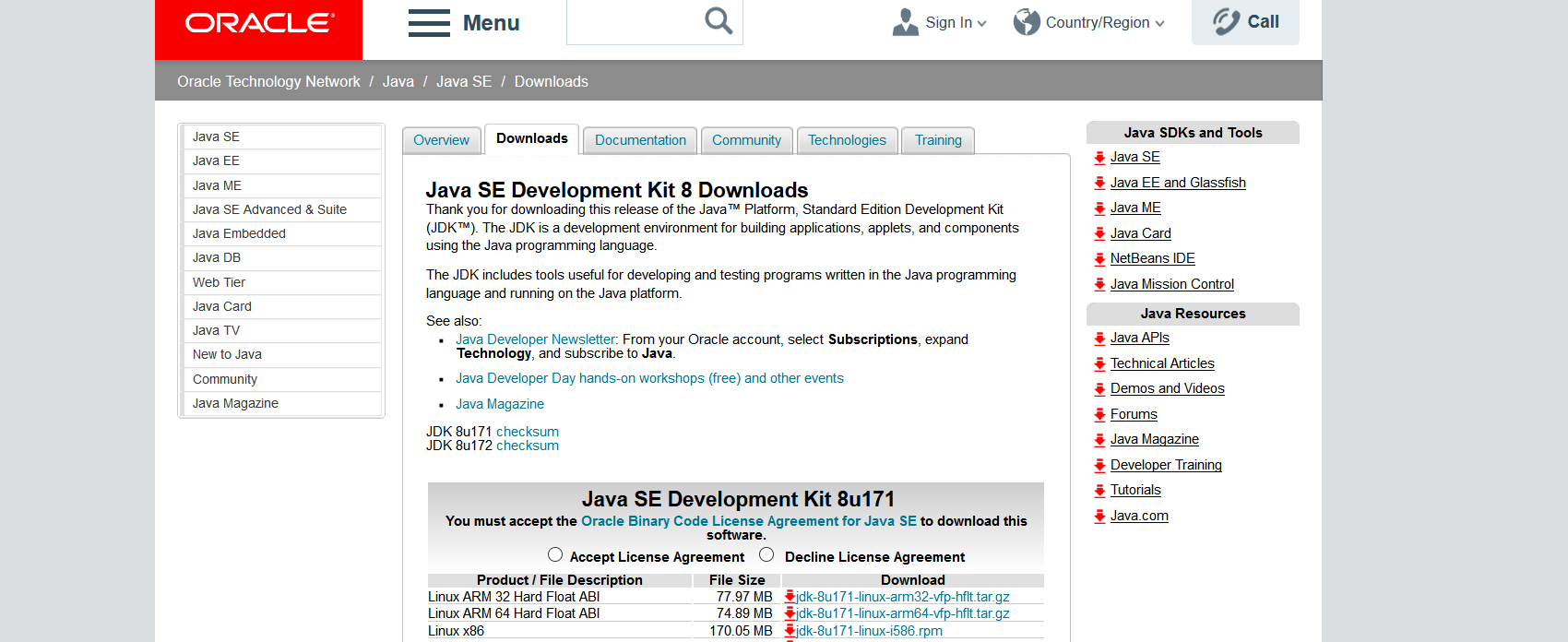
Task: Click download icon for arm64 tar.gz file
Action: point(790,613)
